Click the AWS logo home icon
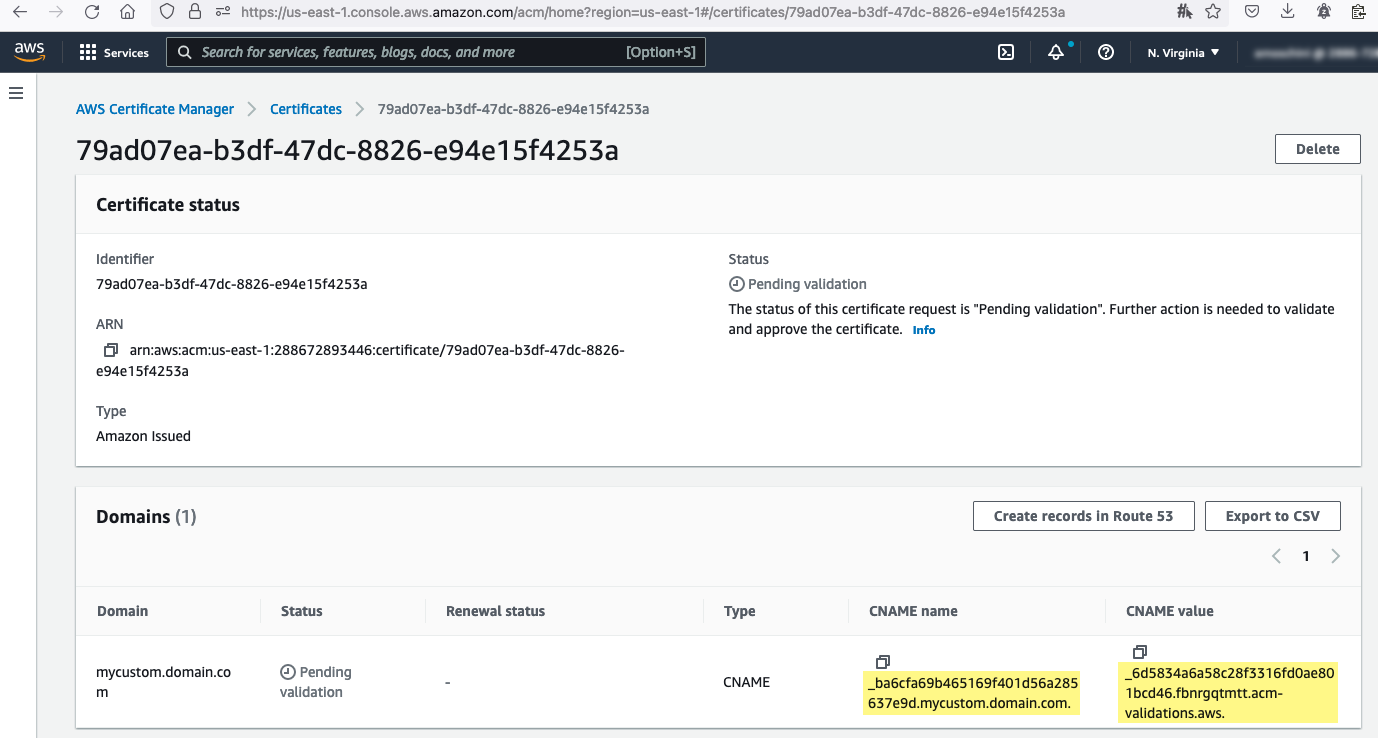Viewport: 1378px width, 738px height. pyautogui.click(x=29, y=52)
